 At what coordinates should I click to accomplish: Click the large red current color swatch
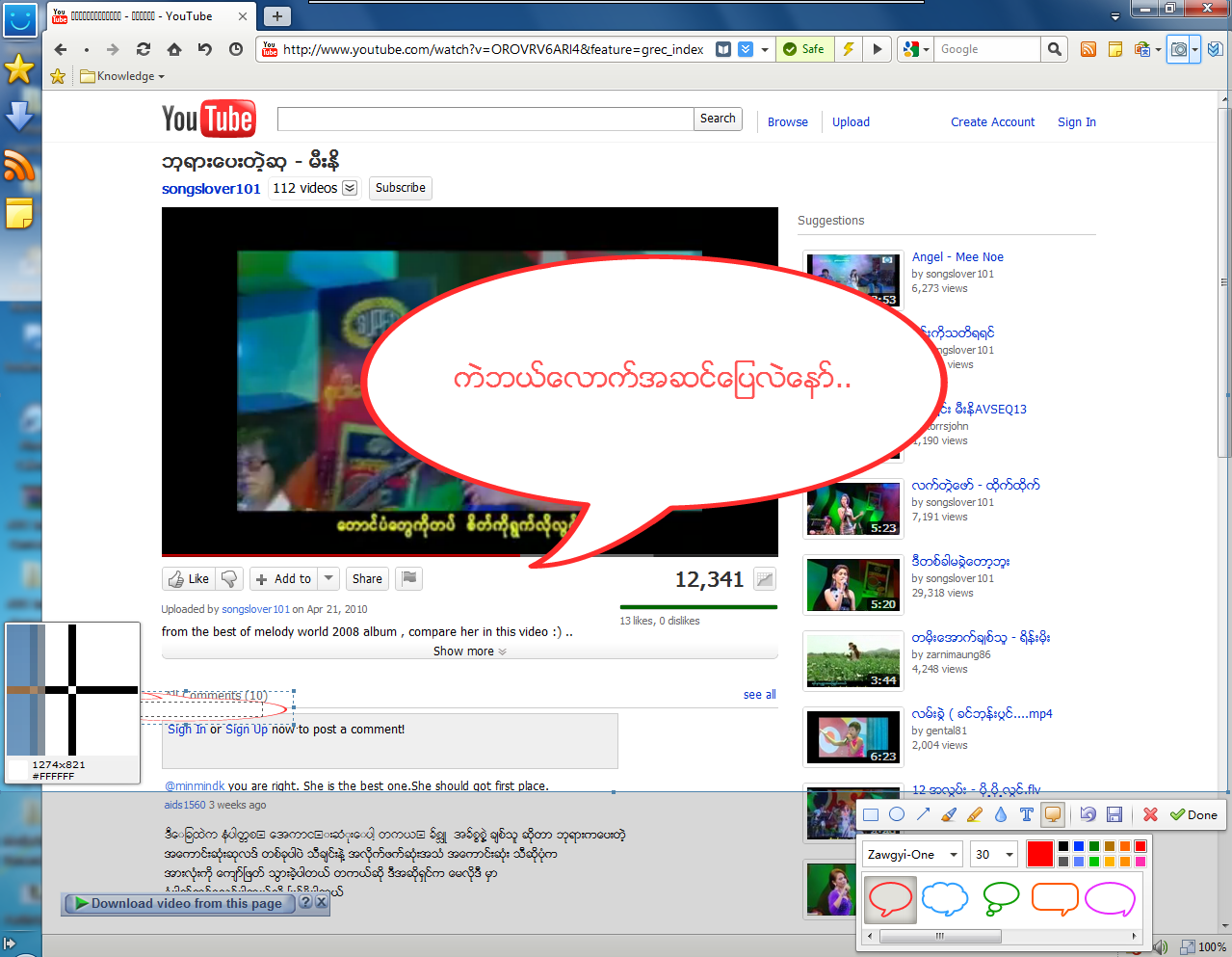(x=1040, y=854)
